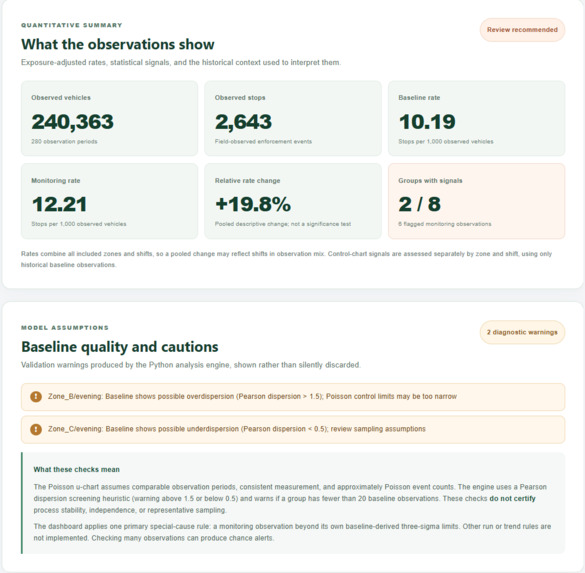Click the Zone_B/evening overdispersion warning text
The image size is (585, 573).
pos(252,397)
